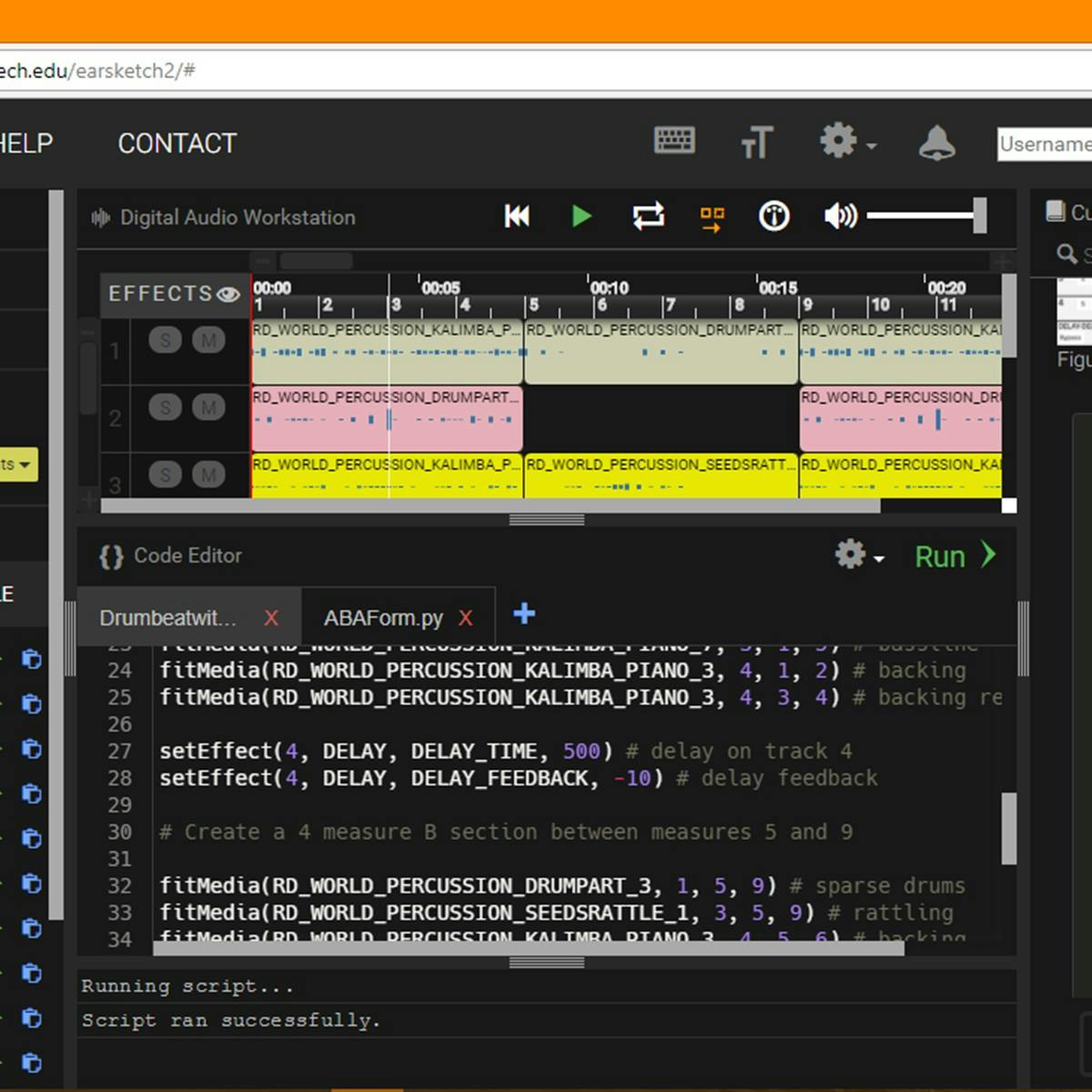Switch to the Drumbeatwit... script tab
1092x1092 pixels.
tap(167, 618)
